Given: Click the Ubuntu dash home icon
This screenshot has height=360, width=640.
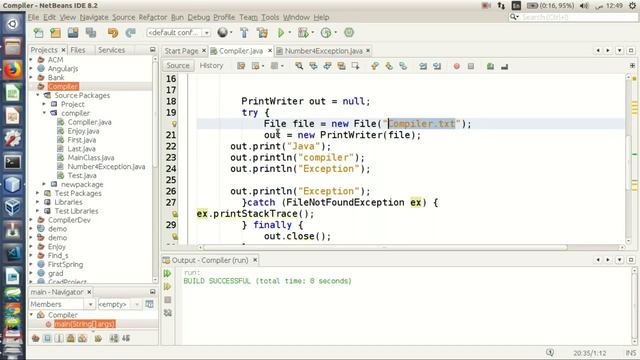Looking at the screenshot, I should click(x=12, y=24).
